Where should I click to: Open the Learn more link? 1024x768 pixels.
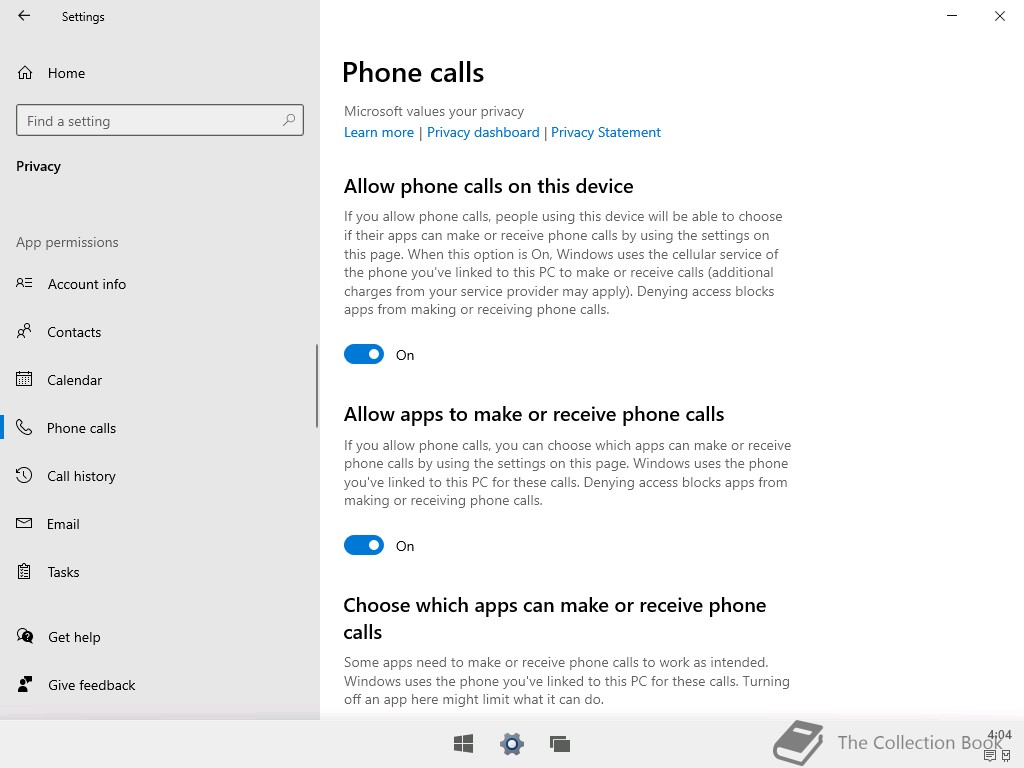tap(379, 132)
